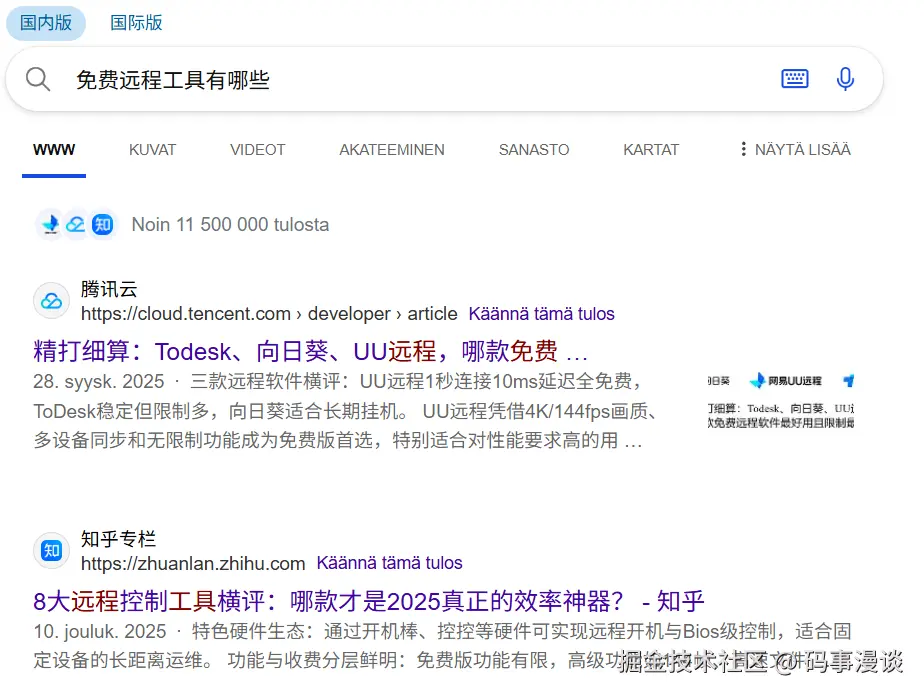The image size is (924, 696).
Task: Expand NÄYTÄ LISÄÄ menu
Action: click(x=794, y=150)
